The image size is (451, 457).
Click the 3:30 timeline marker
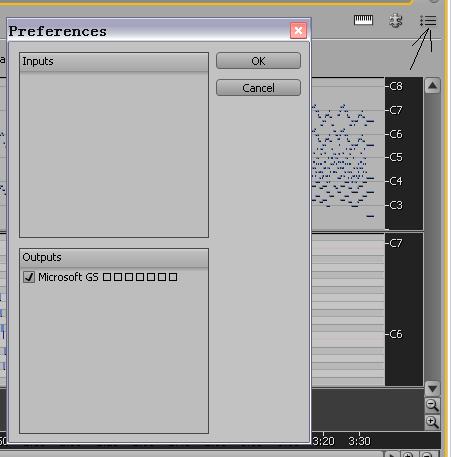pyautogui.click(x=359, y=441)
